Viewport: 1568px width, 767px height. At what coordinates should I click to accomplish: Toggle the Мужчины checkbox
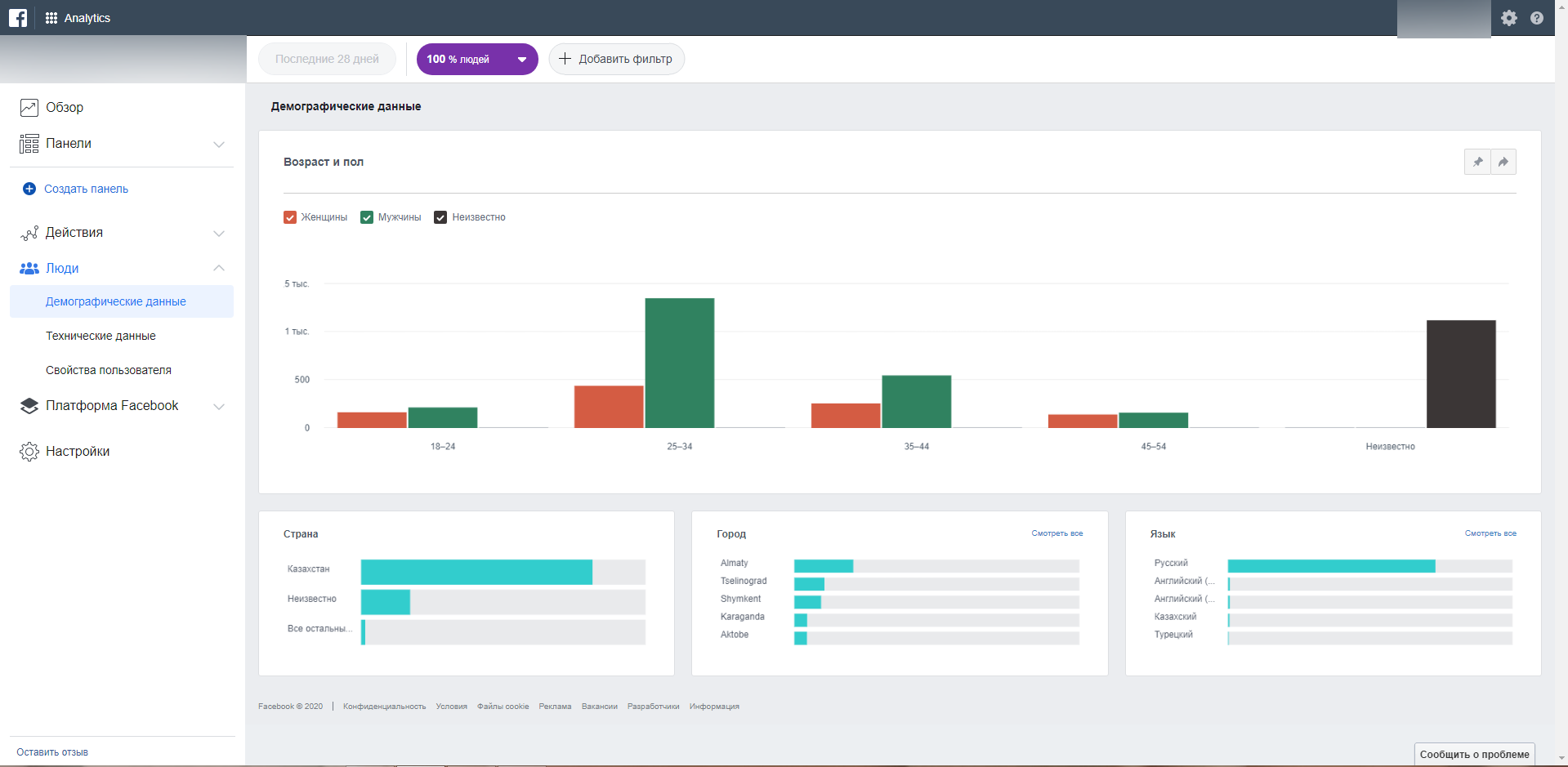pos(367,217)
